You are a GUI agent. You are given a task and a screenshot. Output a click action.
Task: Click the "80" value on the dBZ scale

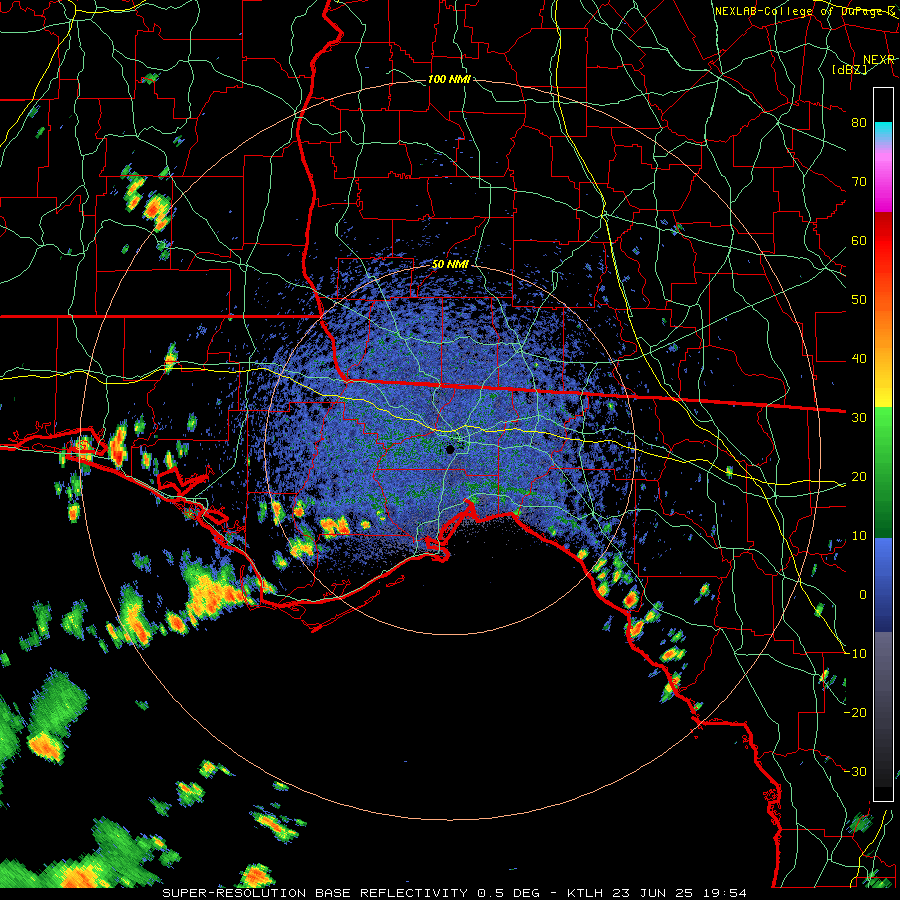859,123
